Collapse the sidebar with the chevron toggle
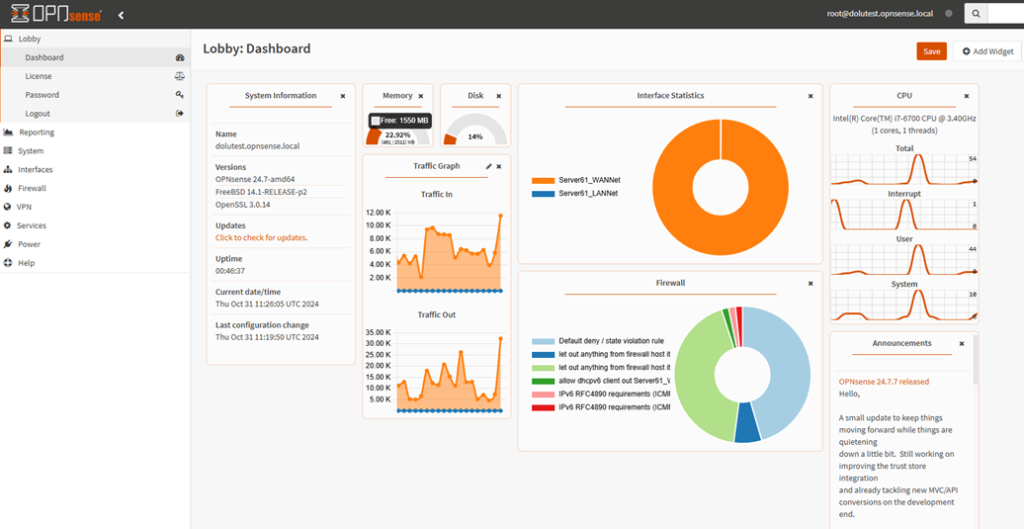This screenshot has height=529, width=1024. pos(121,14)
